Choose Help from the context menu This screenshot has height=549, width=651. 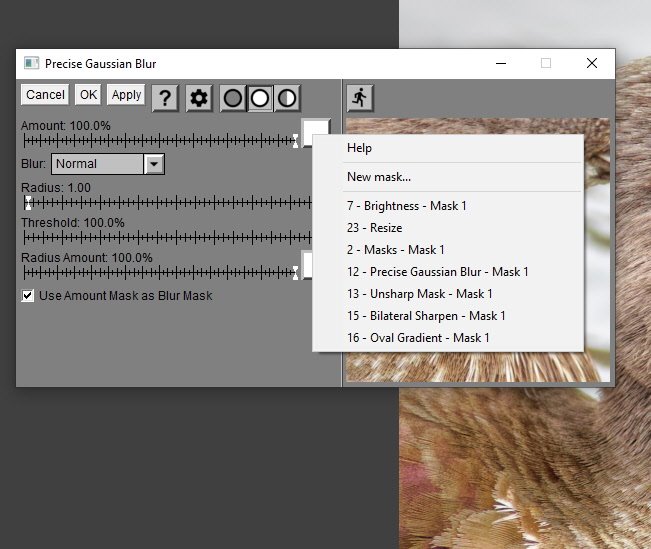tap(359, 148)
